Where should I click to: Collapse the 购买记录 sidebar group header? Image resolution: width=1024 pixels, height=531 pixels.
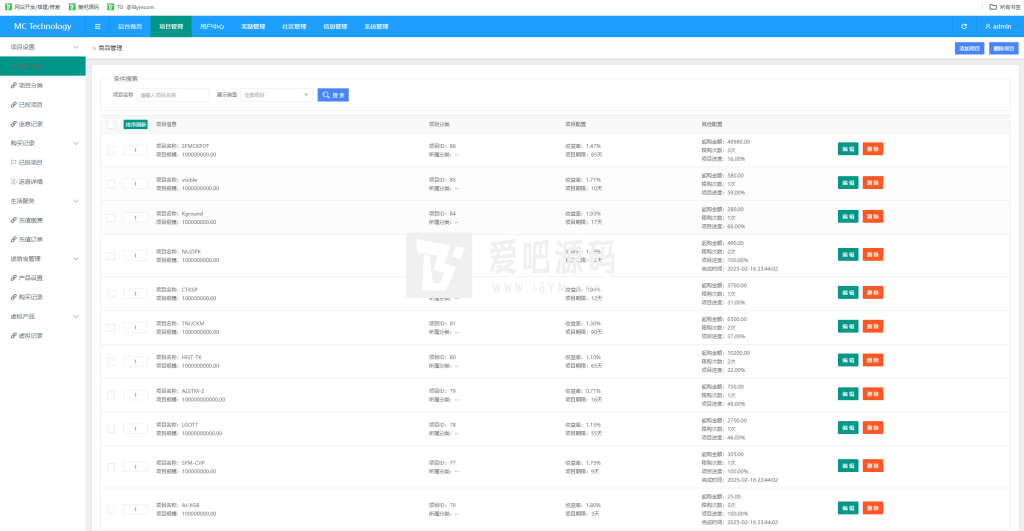[42, 143]
